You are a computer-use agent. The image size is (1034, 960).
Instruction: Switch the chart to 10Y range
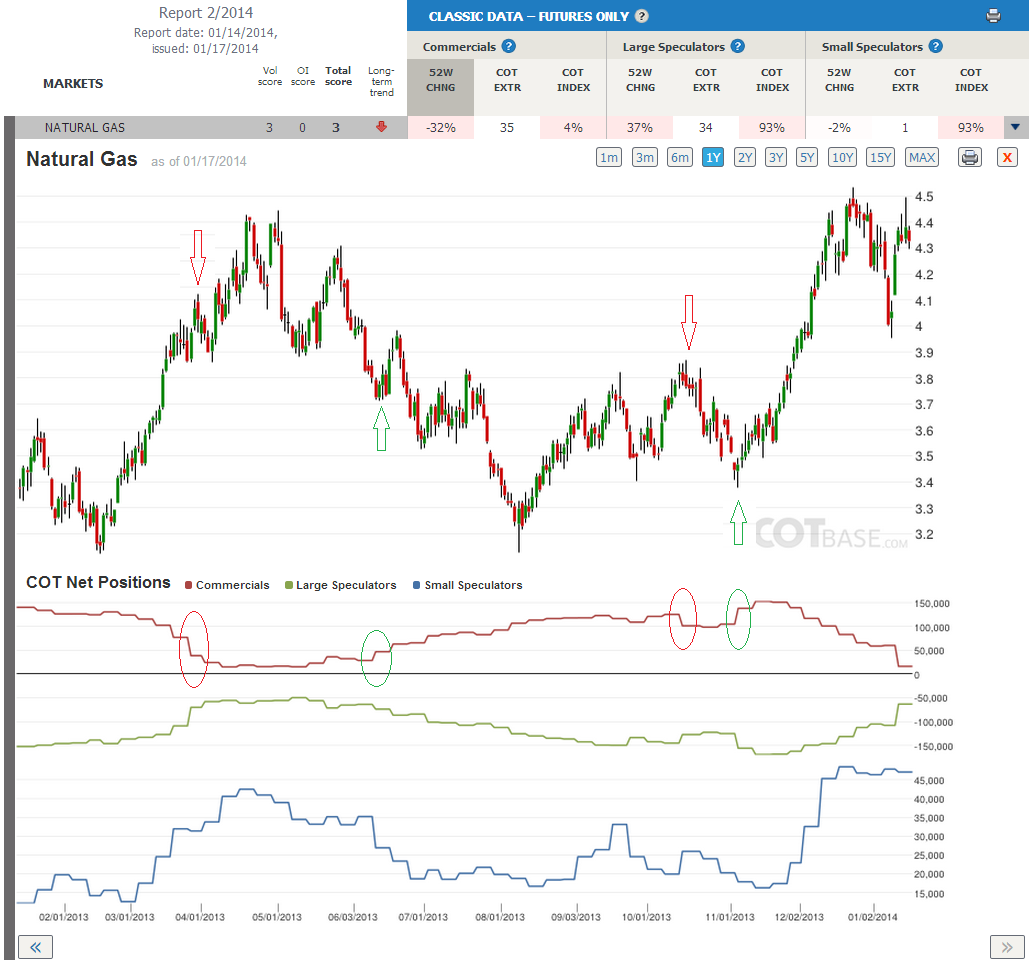point(842,158)
